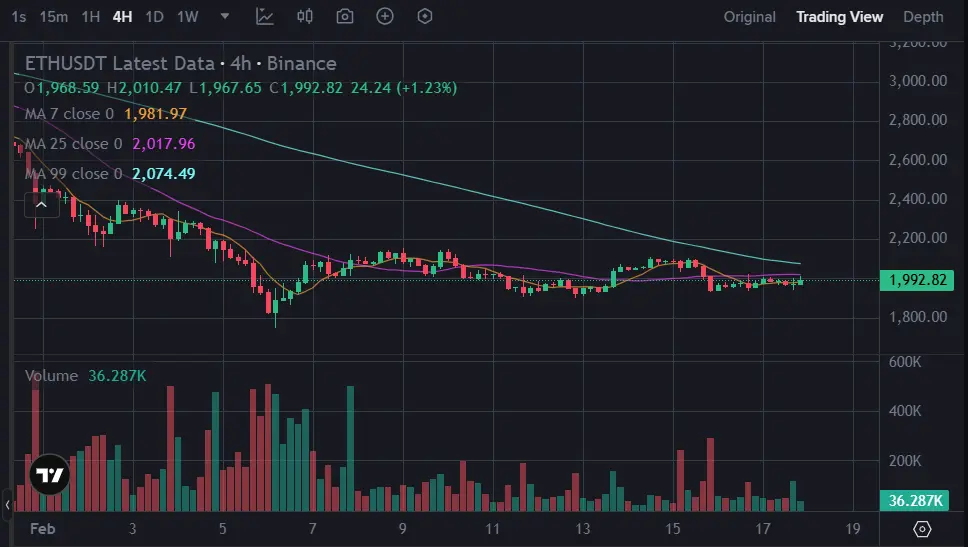The height and width of the screenshot is (547, 968).
Task: Click the TradingView logo badge
Action: pyautogui.click(x=50, y=475)
